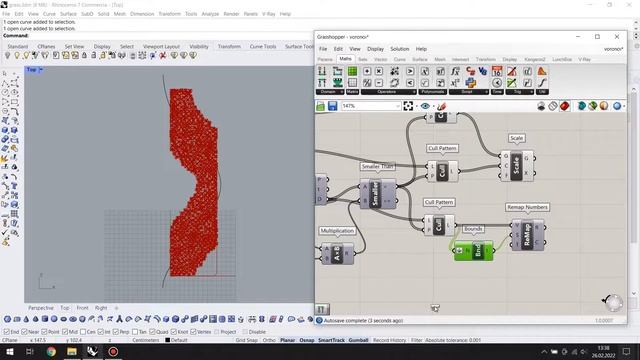The width and height of the screenshot is (640, 360).
Task: Insert a Python script component in Grasshopper
Action: point(471,82)
